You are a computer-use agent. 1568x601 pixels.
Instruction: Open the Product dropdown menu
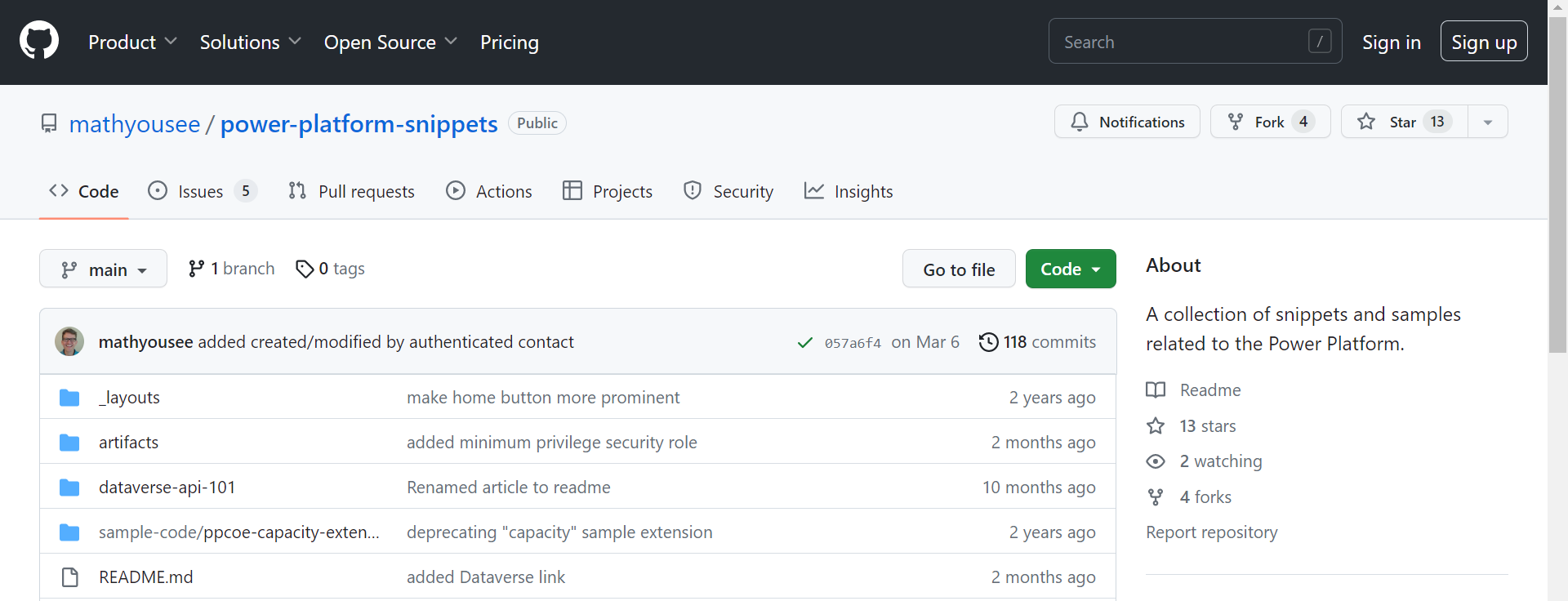point(132,42)
